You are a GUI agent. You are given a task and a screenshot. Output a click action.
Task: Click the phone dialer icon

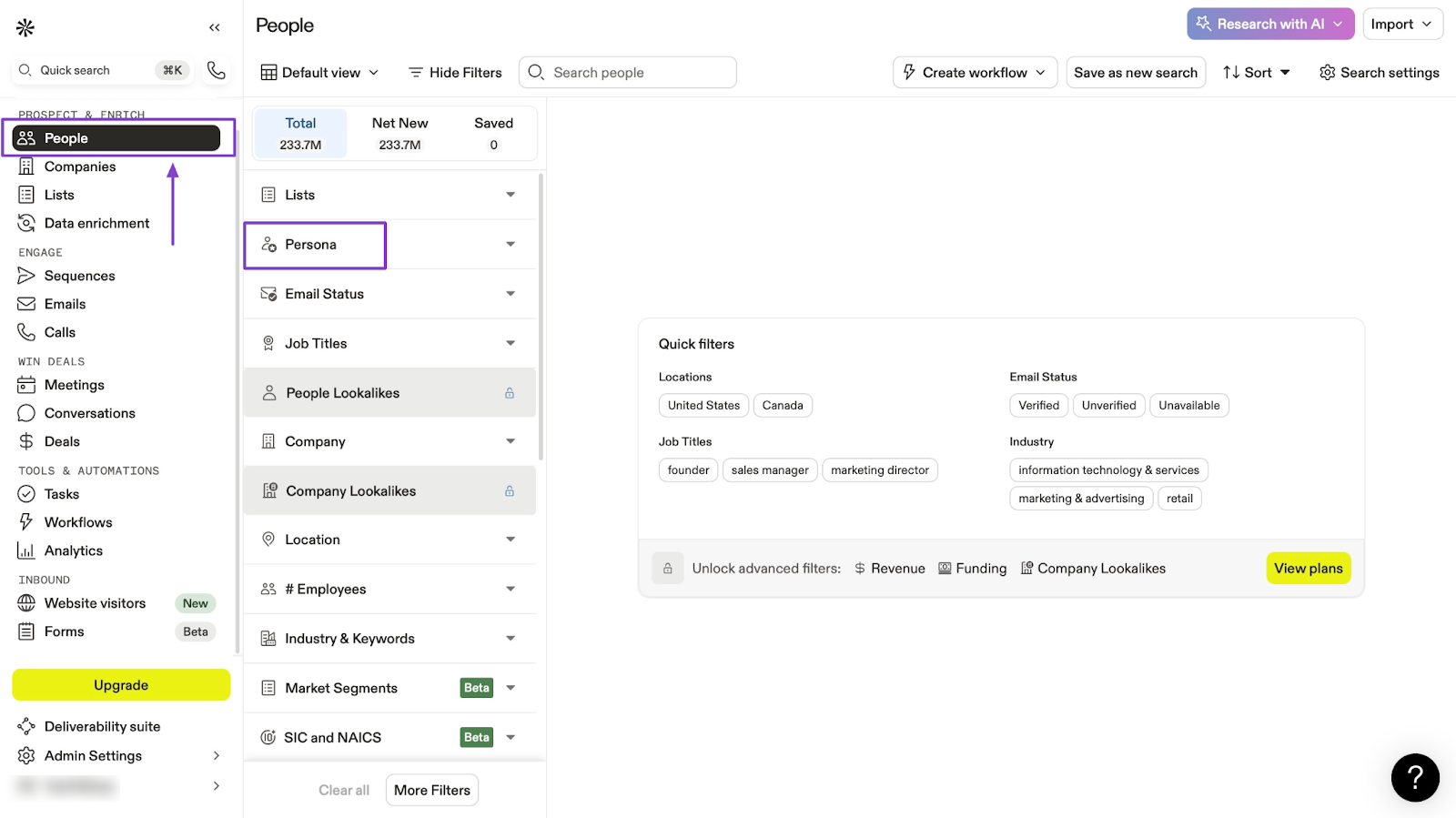tap(216, 70)
